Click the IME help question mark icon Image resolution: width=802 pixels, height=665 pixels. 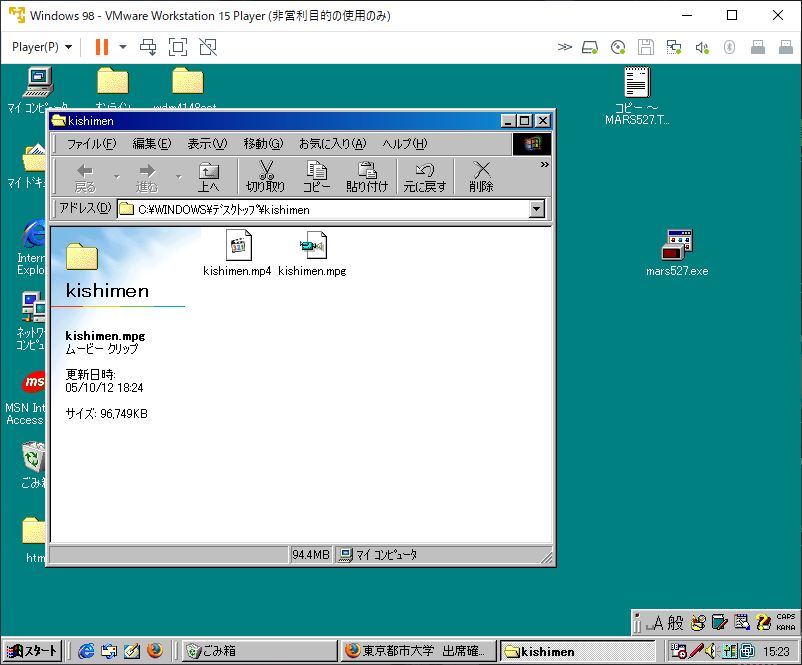(x=763, y=622)
